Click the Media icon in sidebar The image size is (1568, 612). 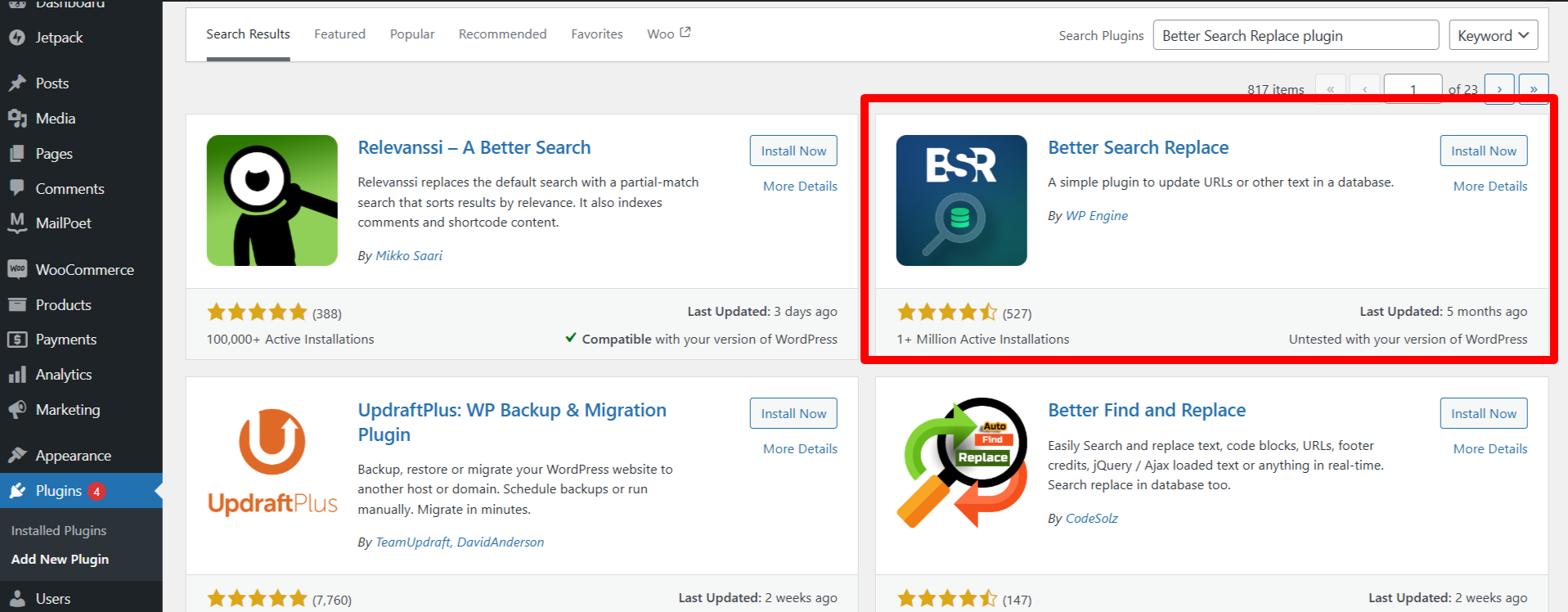click(17, 119)
